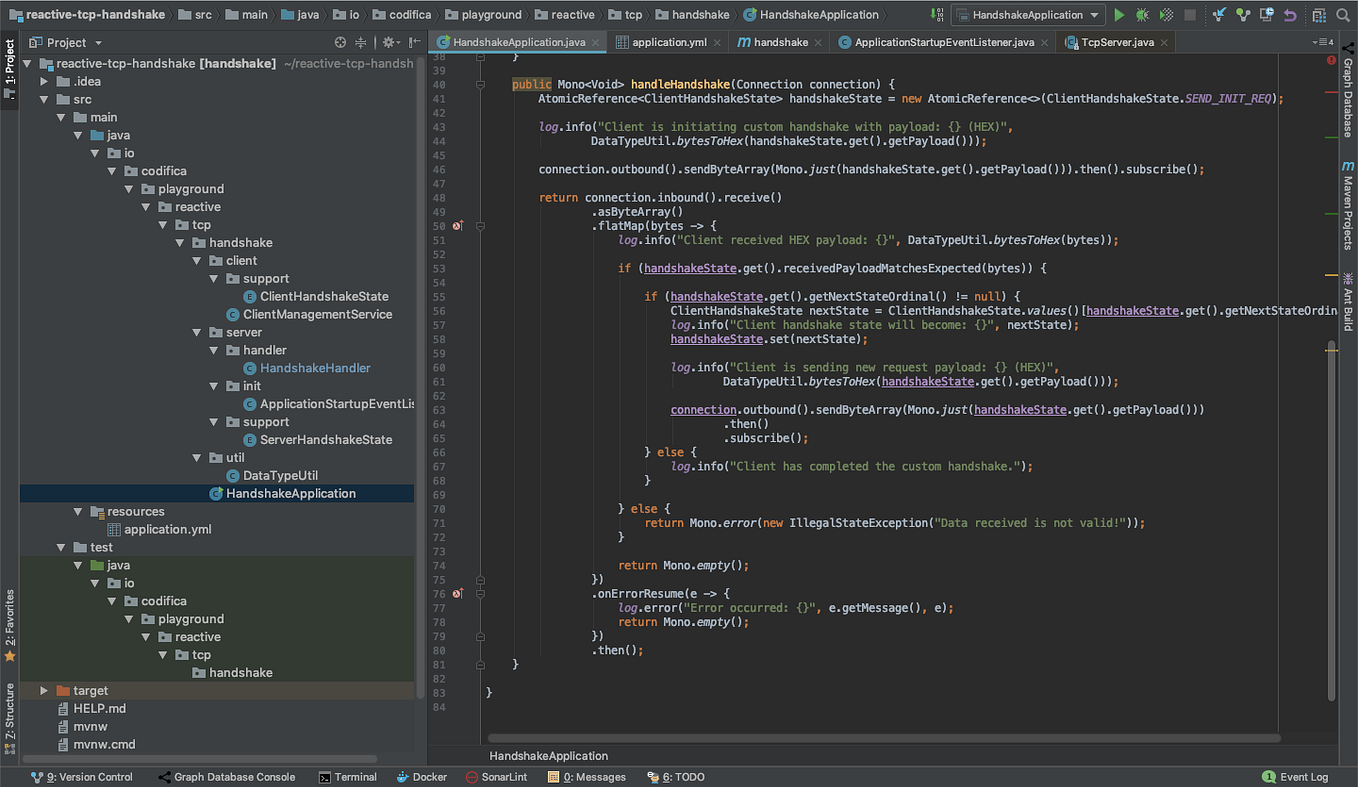Open Project panel settings gear

point(389,43)
